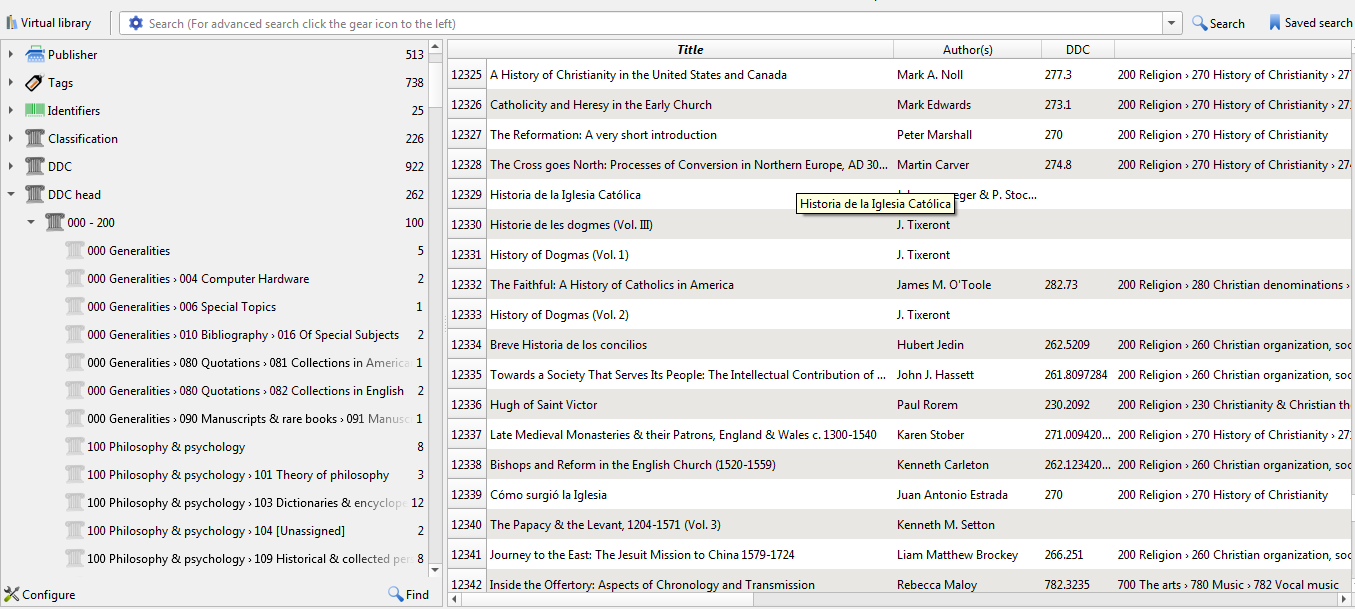This screenshot has width=1355, height=609.
Task: Select the 000 Generalities item
Action: [x=128, y=251]
